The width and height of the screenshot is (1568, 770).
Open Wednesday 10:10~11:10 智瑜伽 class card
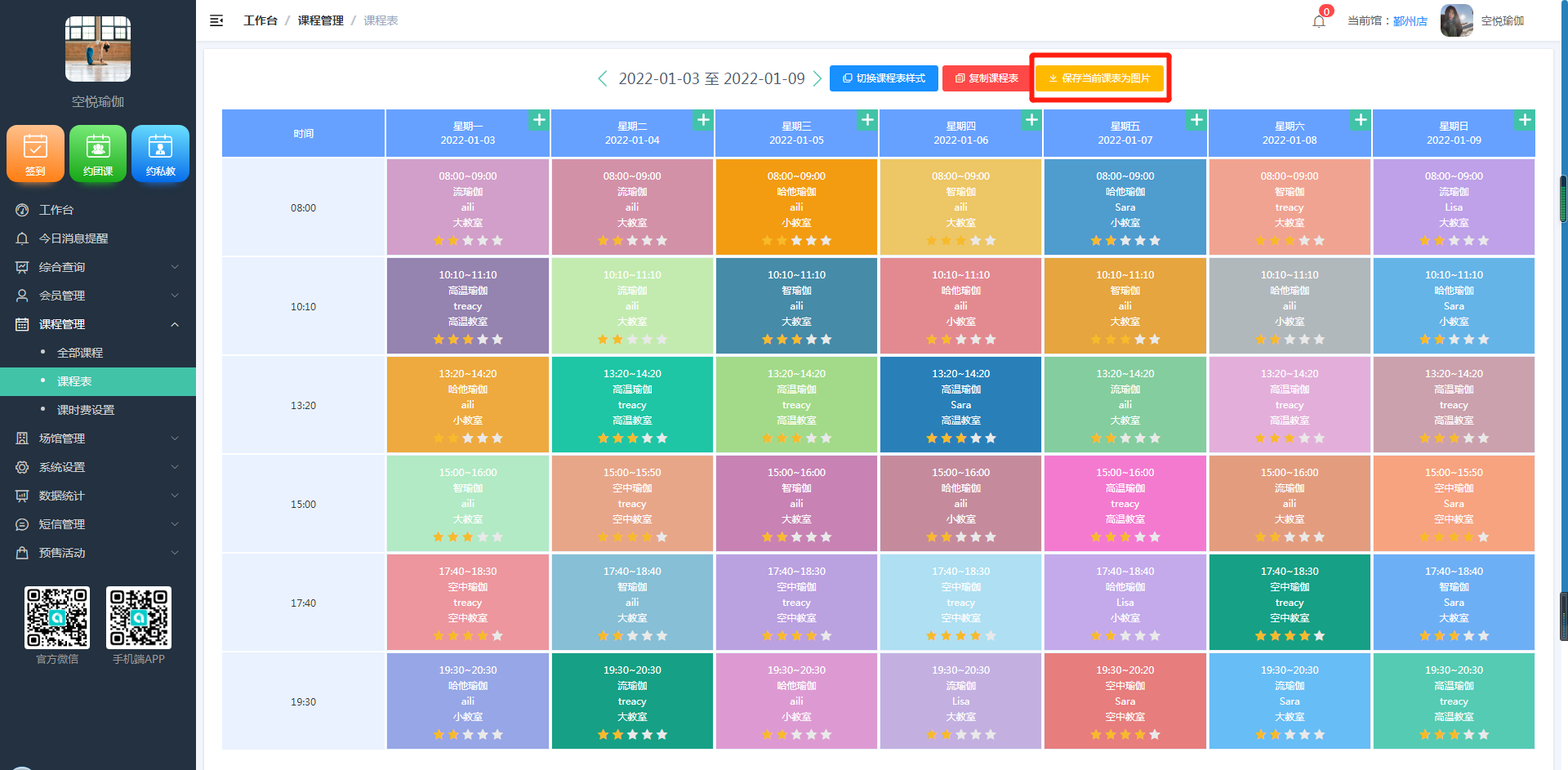coord(796,306)
